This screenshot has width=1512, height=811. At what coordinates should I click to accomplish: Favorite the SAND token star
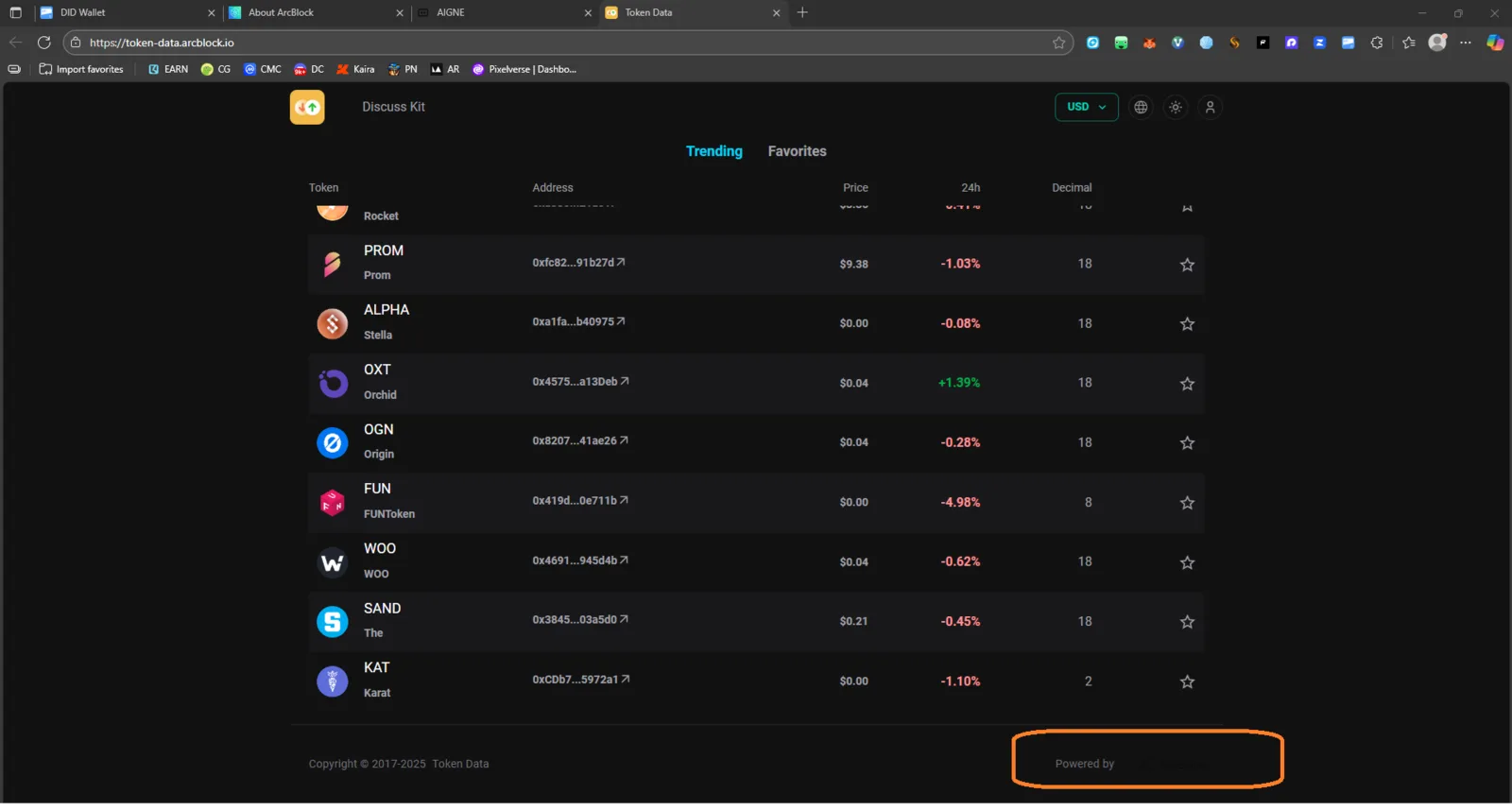tap(1187, 622)
